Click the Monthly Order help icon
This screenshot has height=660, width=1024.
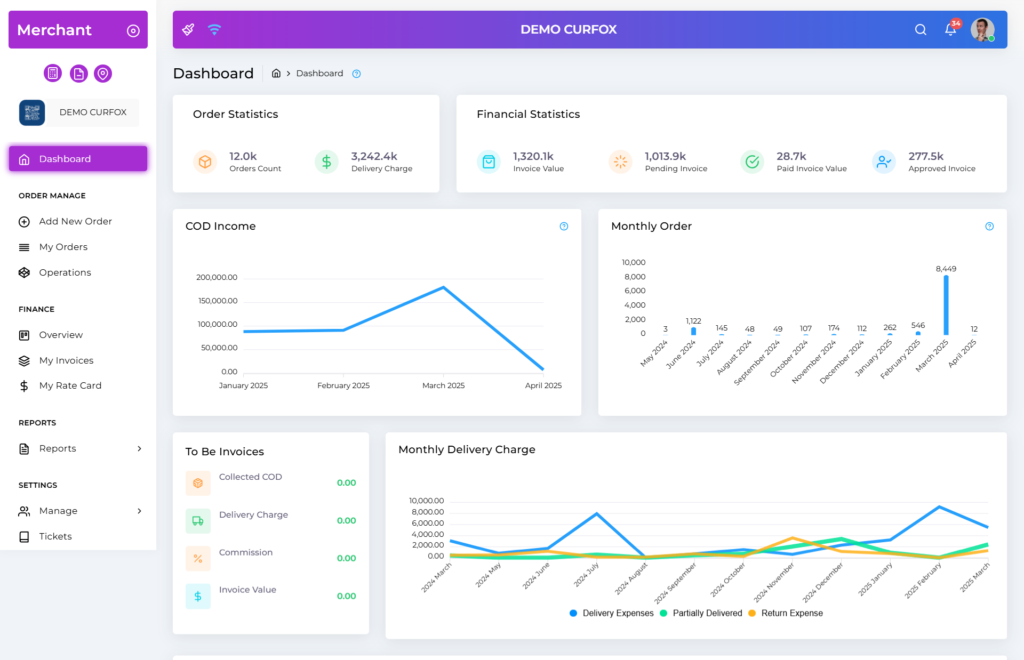point(989,227)
